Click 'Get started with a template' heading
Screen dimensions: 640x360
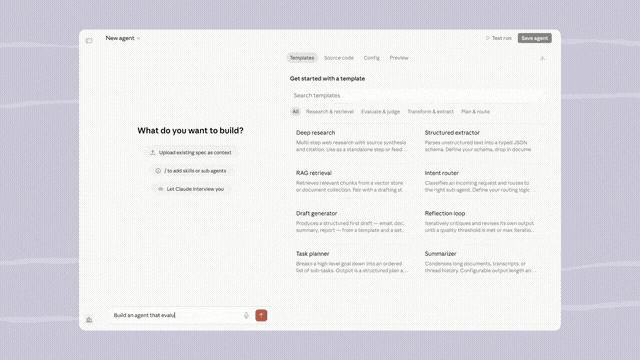pyautogui.click(x=327, y=78)
